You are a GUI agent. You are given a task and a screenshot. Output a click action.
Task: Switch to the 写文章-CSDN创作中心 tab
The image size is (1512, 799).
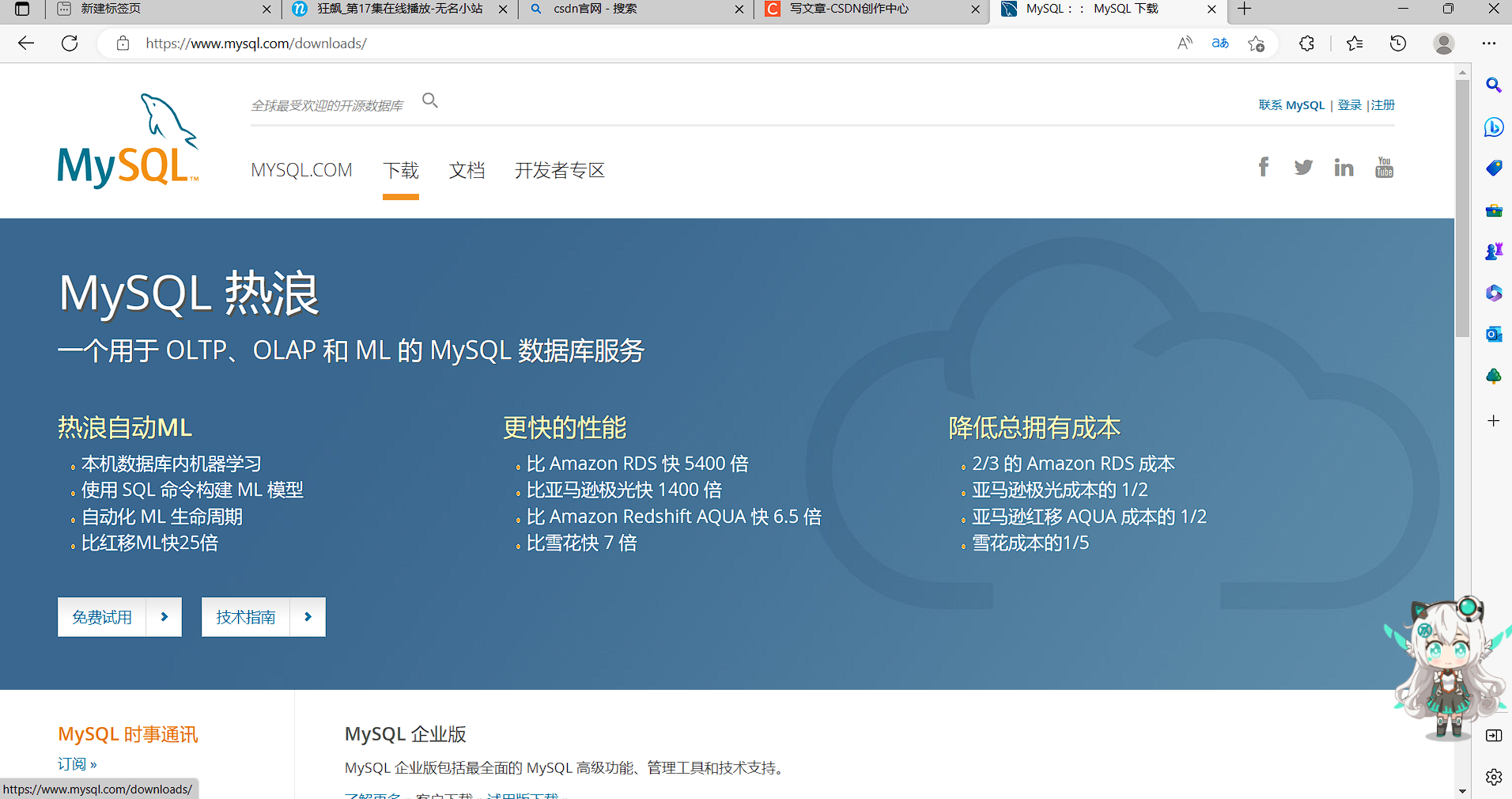point(871,9)
